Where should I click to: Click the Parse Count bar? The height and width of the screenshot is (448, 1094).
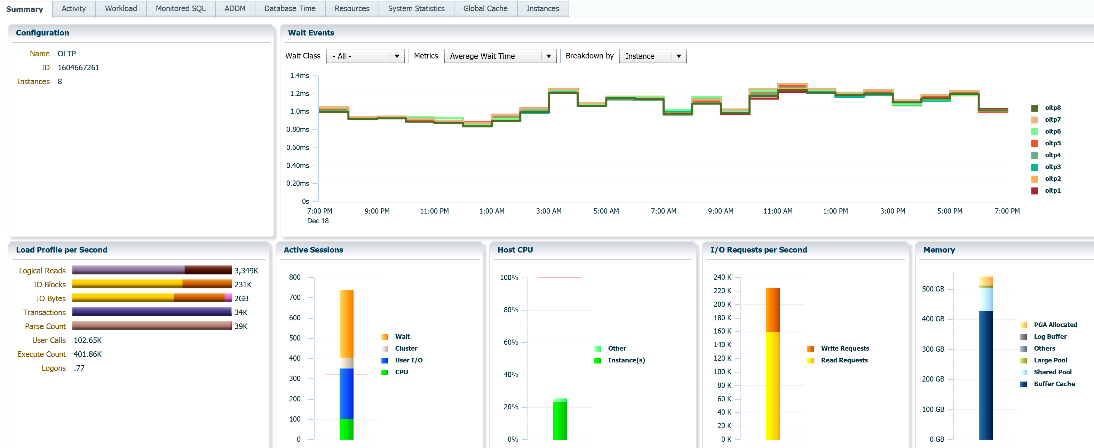152,326
